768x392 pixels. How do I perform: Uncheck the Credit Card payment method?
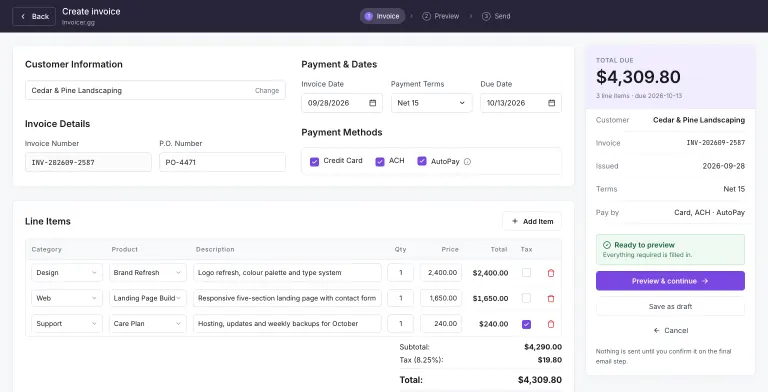tap(314, 161)
